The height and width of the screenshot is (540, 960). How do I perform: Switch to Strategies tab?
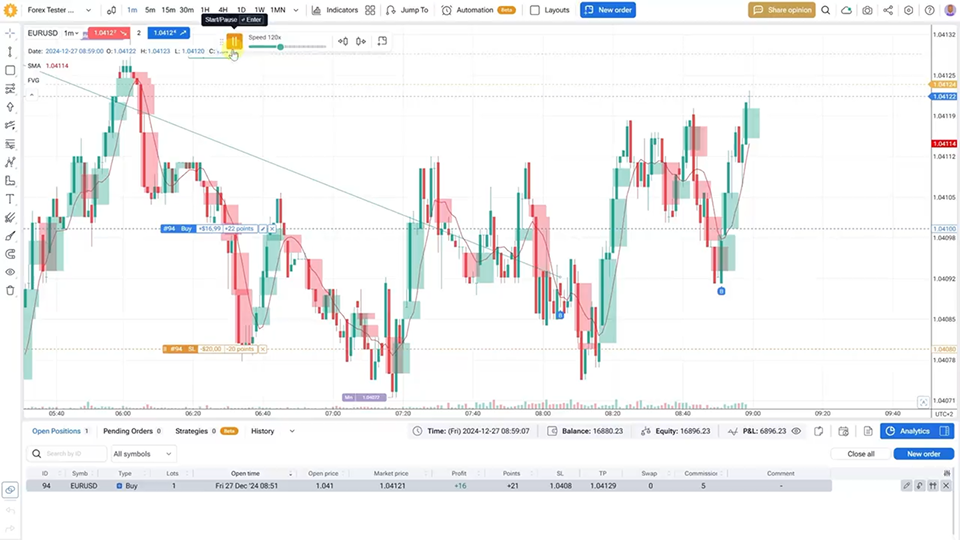pyautogui.click(x=206, y=431)
